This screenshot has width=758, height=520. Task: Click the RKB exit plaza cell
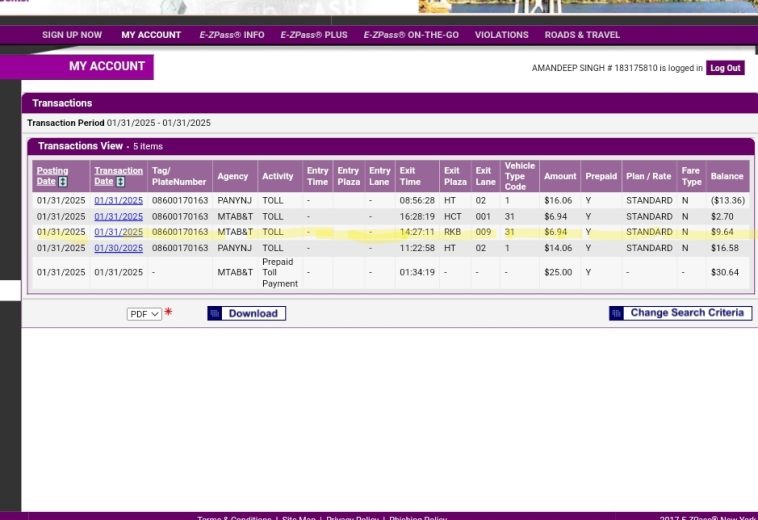click(x=452, y=232)
